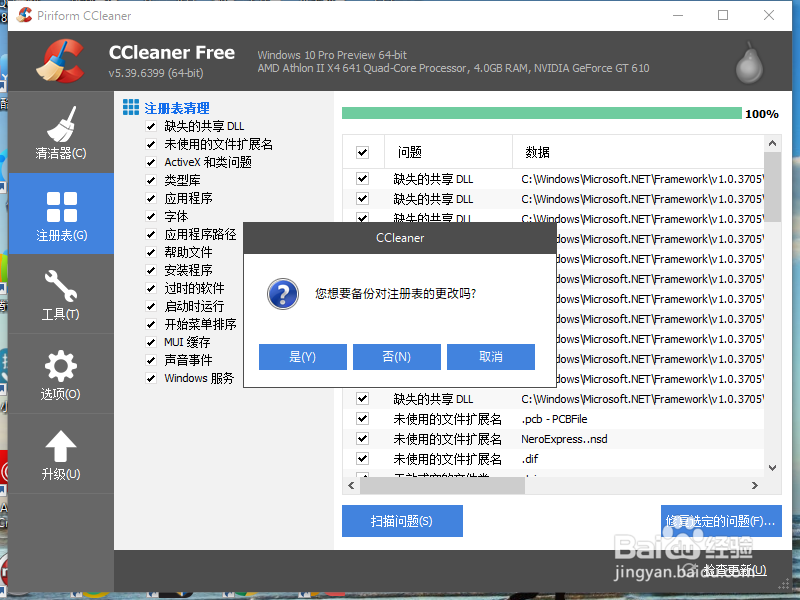Toggle 过时的软件 checkbox
The image size is (800, 600).
151,288
